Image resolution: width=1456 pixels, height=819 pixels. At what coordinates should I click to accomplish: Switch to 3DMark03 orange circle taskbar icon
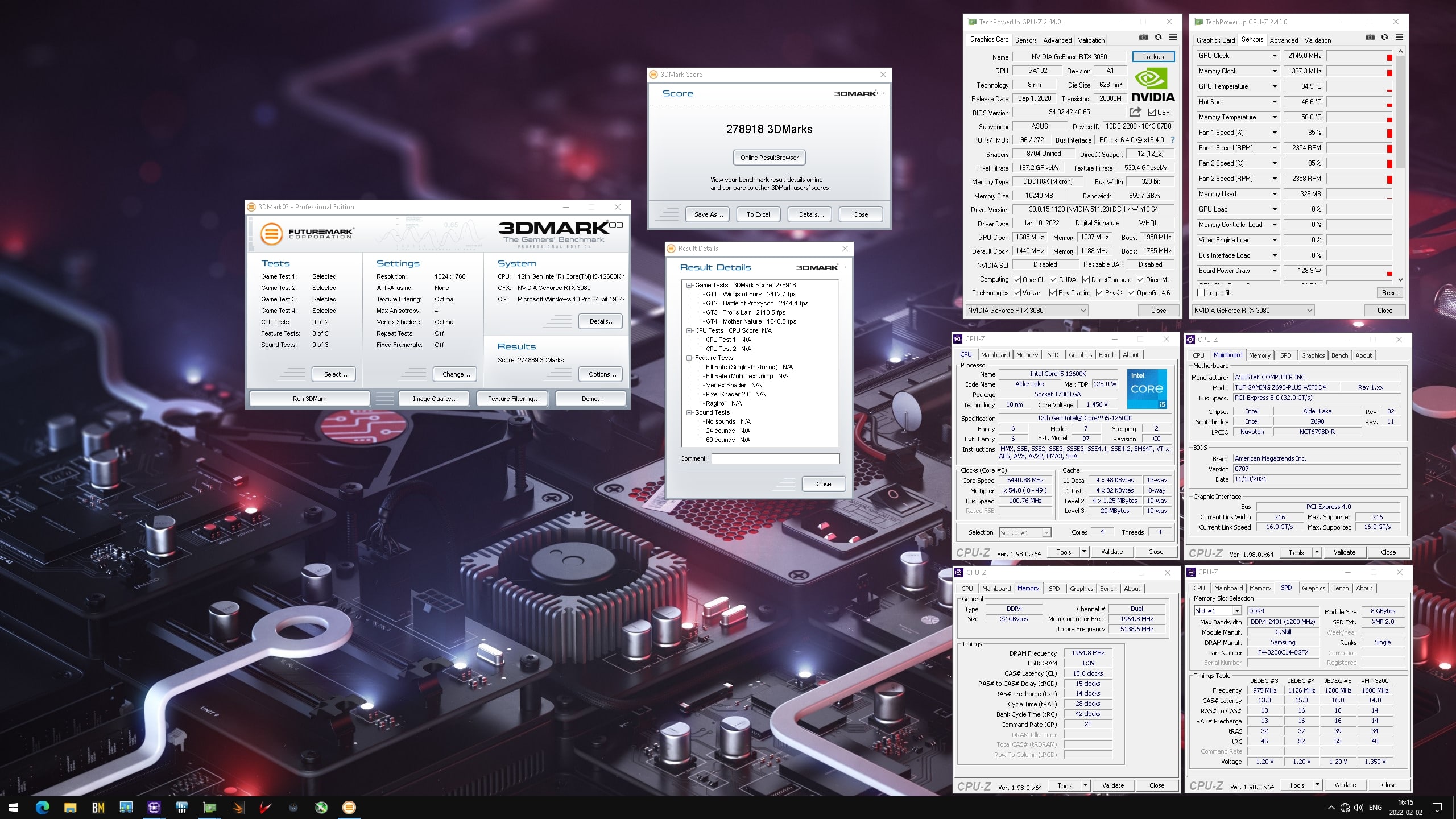349,807
